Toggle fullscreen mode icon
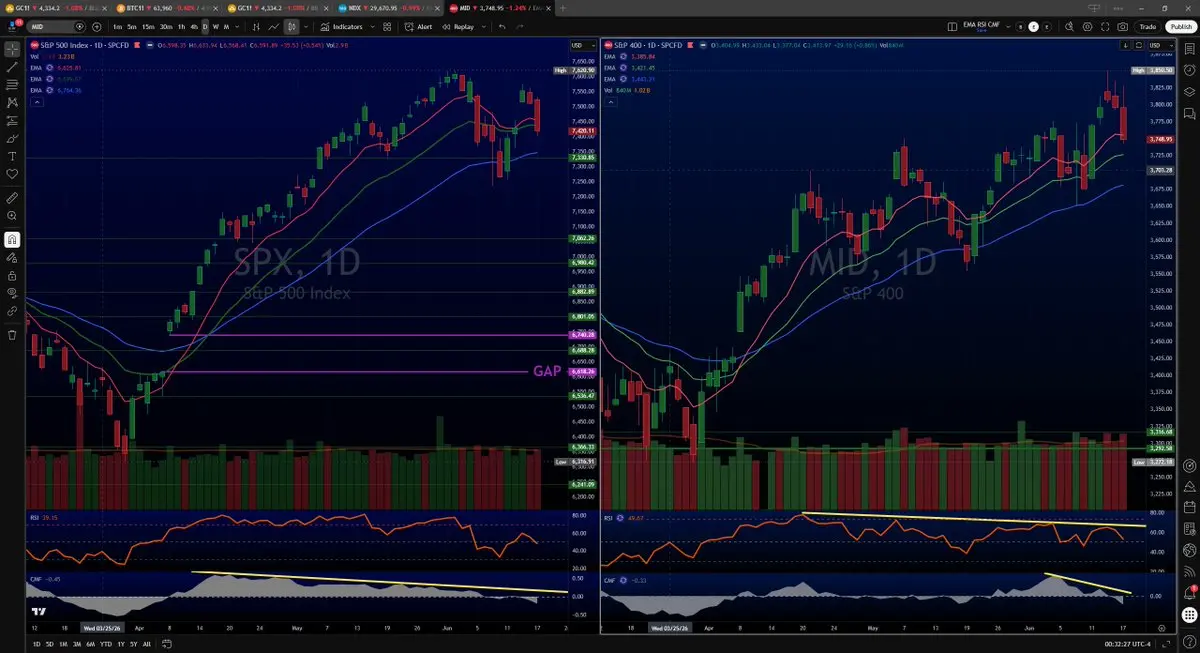1200x653 pixels. [1105, 27]
